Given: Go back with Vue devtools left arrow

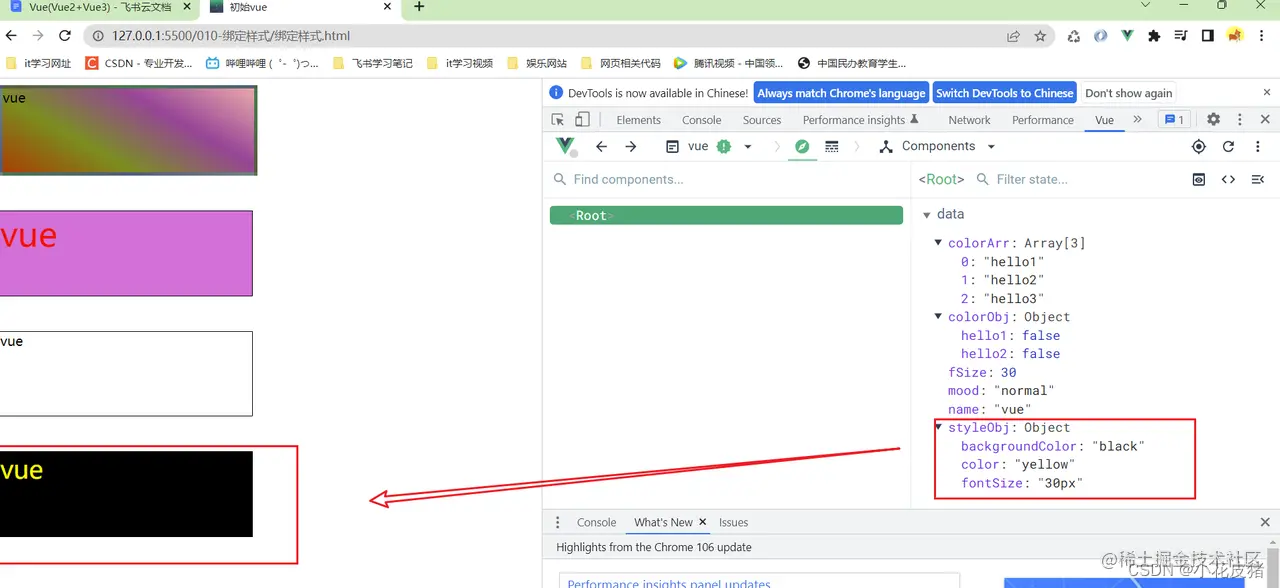Looking at the screenshot, I should click(601, 146).
